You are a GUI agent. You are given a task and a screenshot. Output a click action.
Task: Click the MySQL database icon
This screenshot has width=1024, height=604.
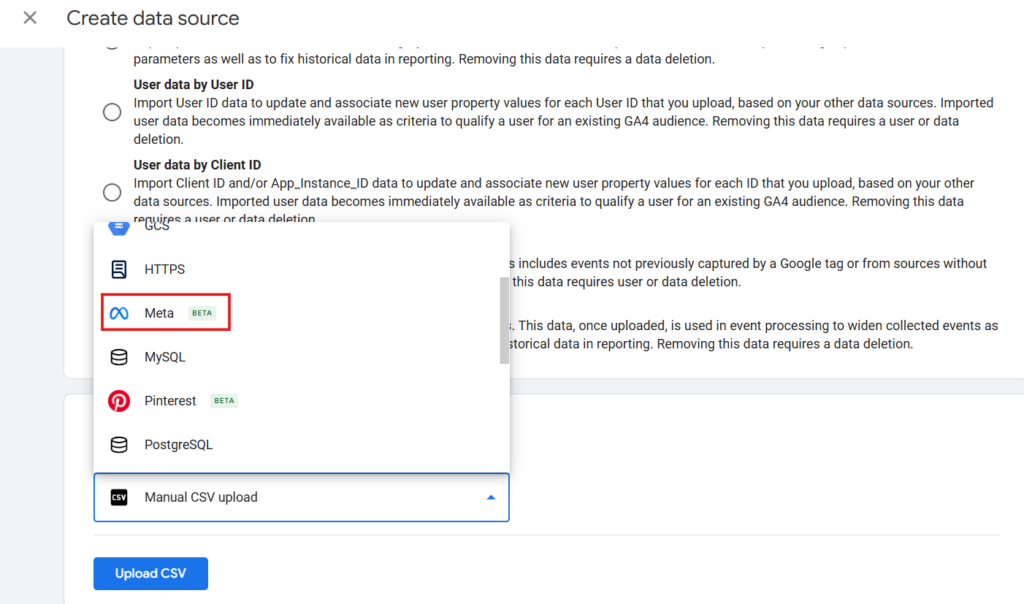119,357
